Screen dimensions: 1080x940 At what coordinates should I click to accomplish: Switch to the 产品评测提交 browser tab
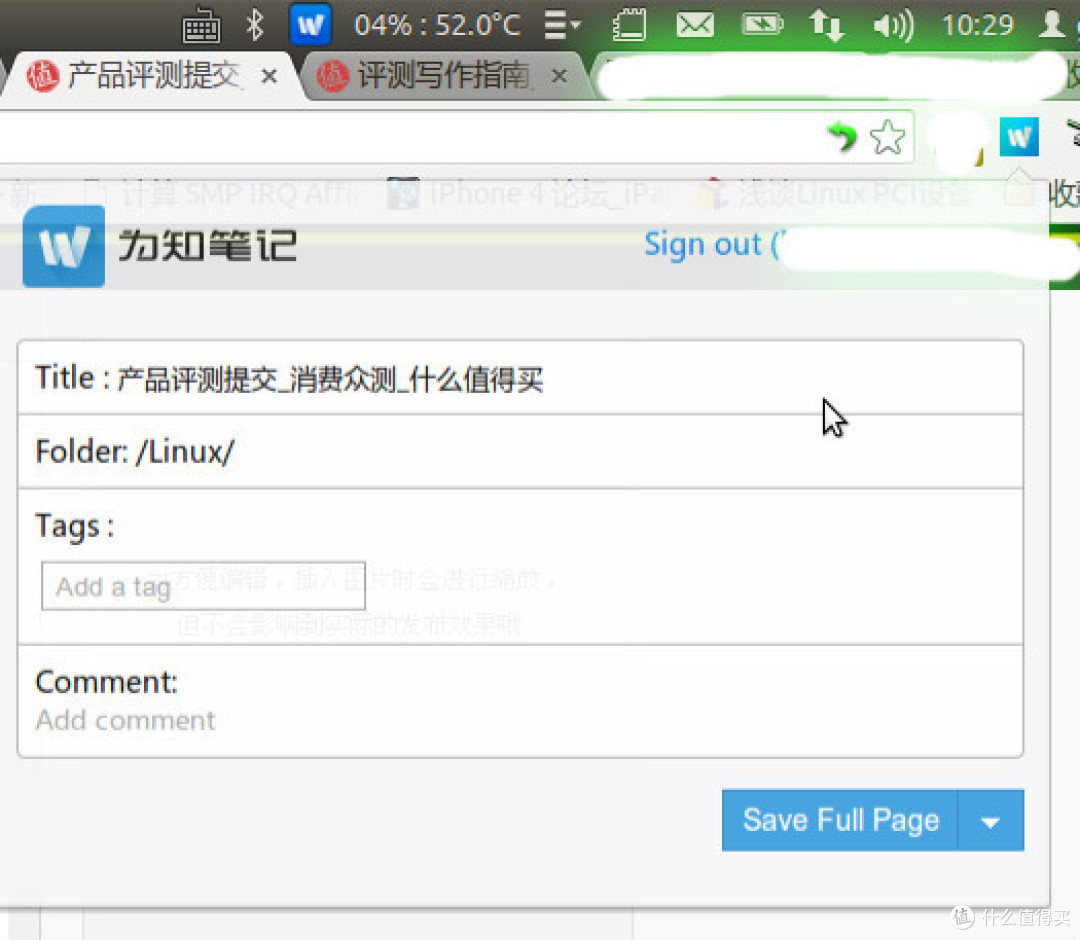click(x=153, y=75)
